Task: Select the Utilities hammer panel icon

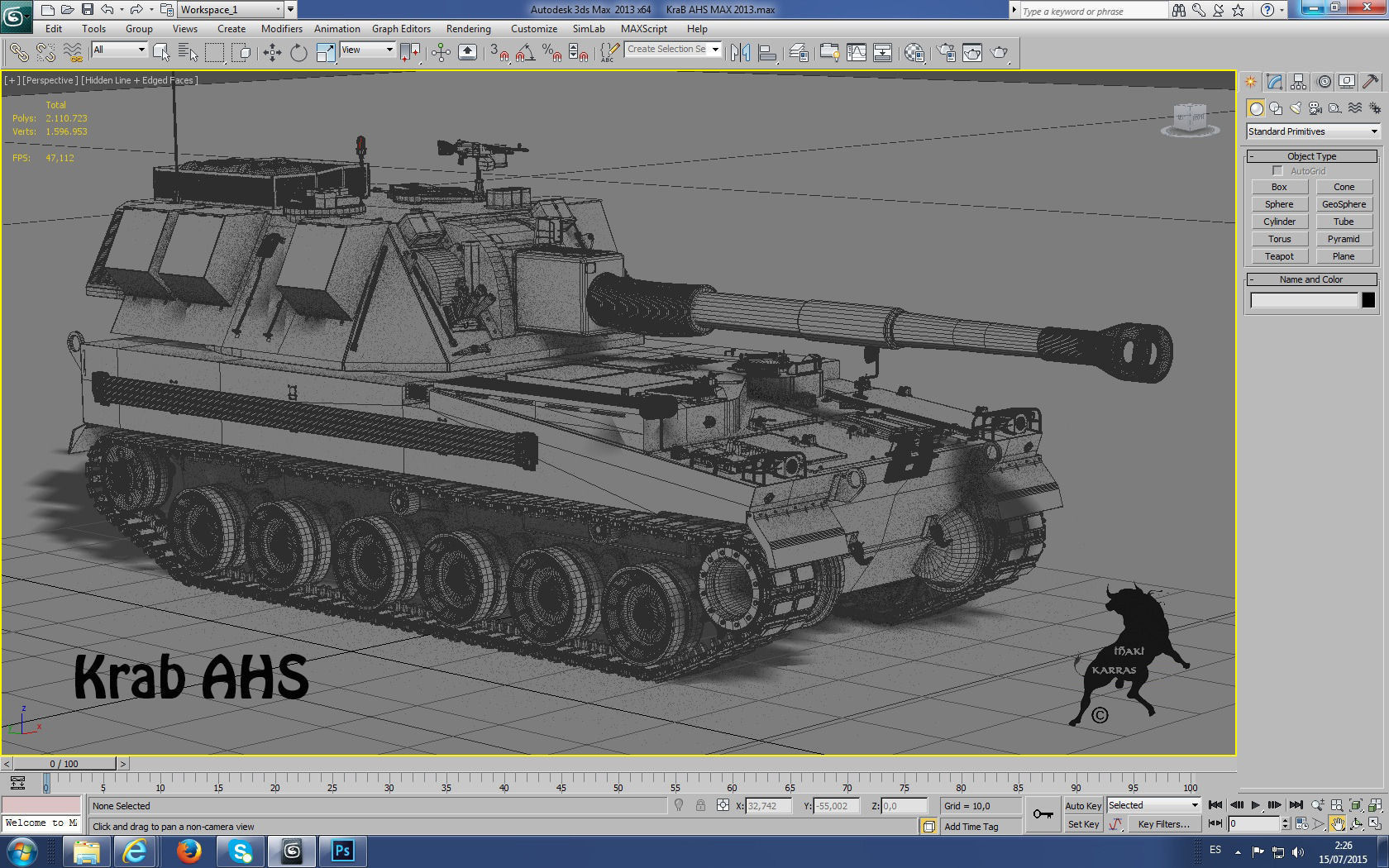Action: (x=1370, y=82)
